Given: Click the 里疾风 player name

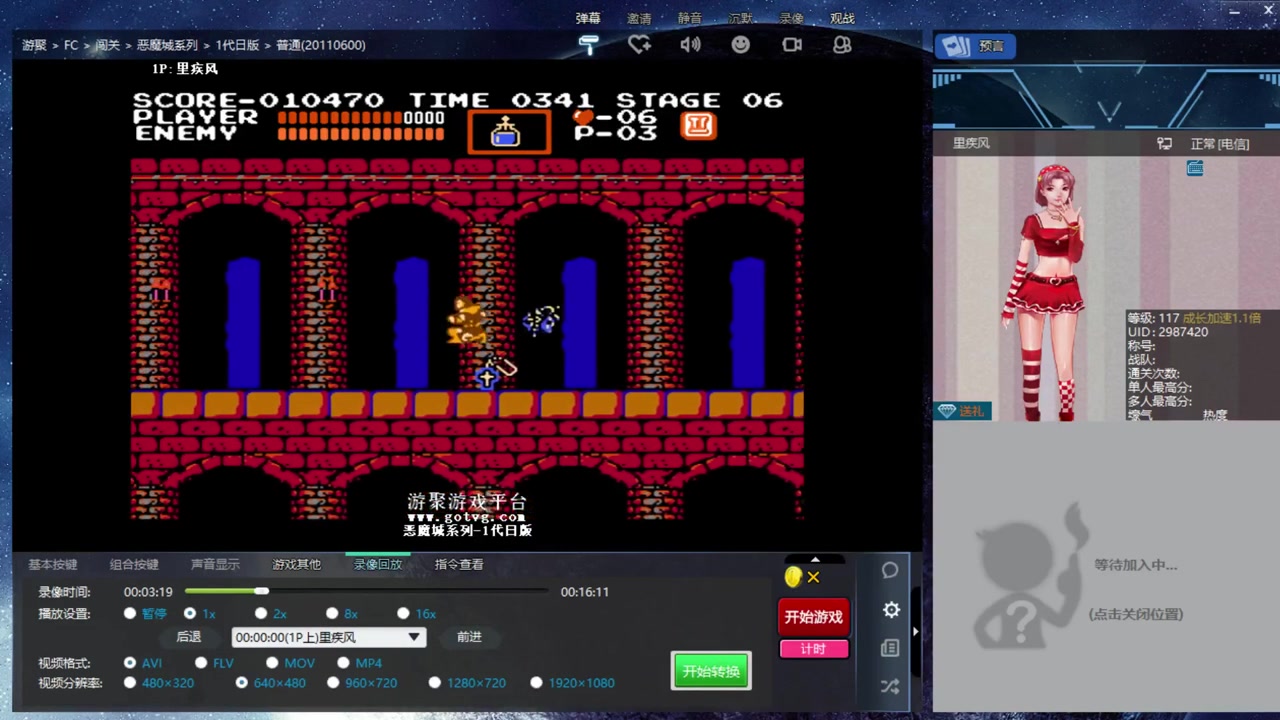Looking at the screenshot, I should pyautogui.click(x=971, y=143).
